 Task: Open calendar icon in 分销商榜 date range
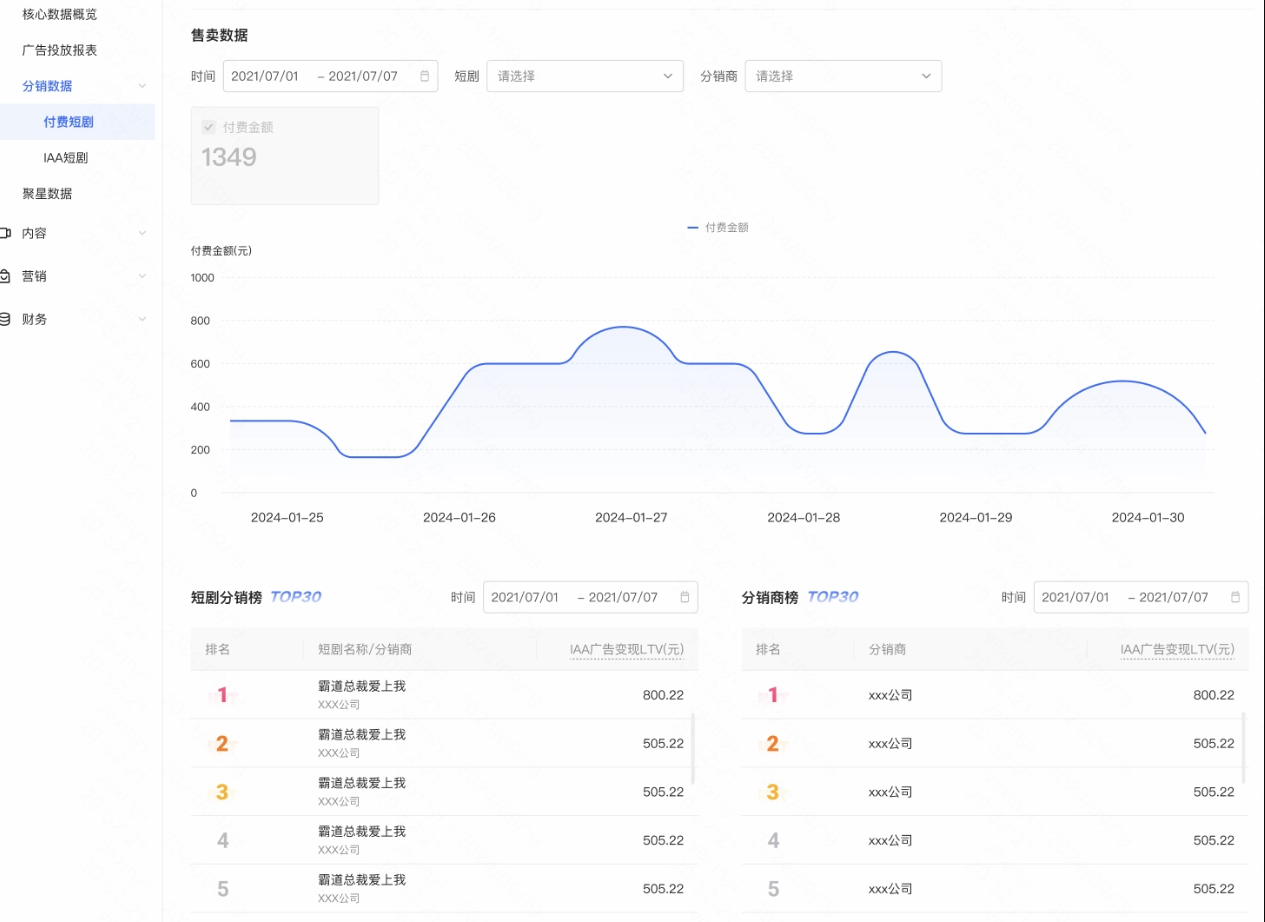[1235, 597]
